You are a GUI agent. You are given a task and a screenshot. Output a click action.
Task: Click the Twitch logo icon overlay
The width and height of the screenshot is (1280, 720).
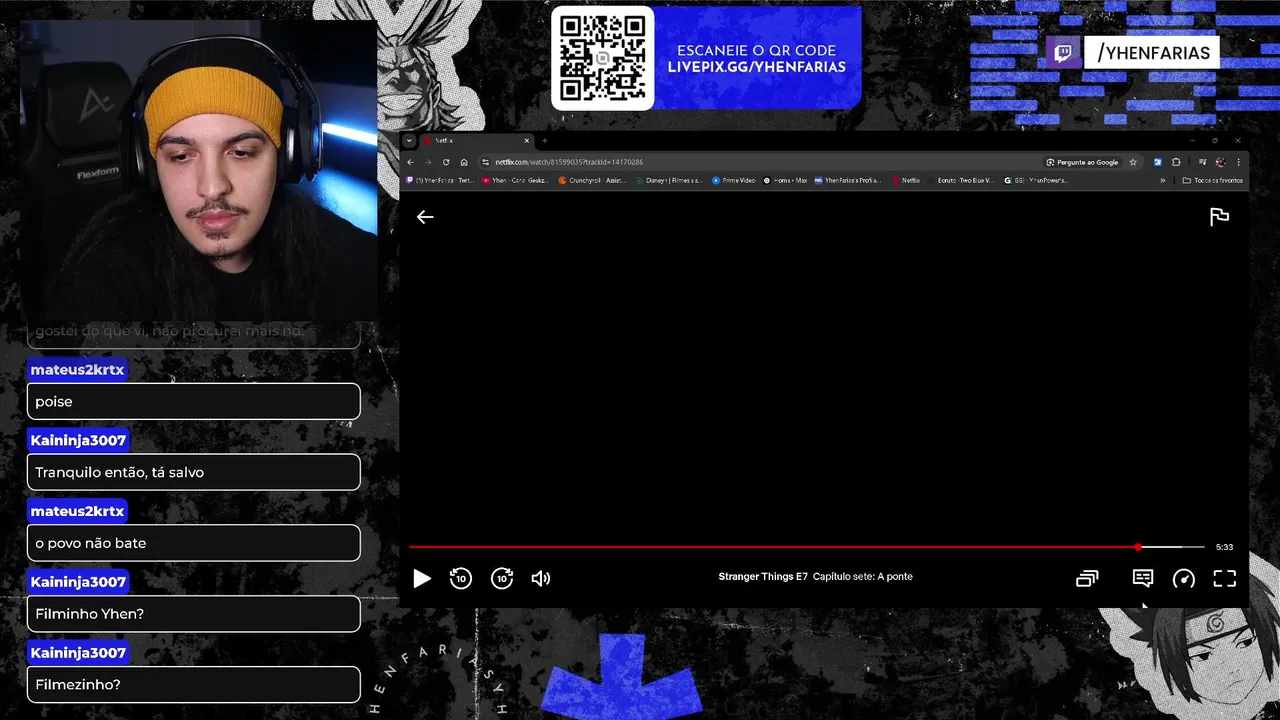(x=1062, y=52)
